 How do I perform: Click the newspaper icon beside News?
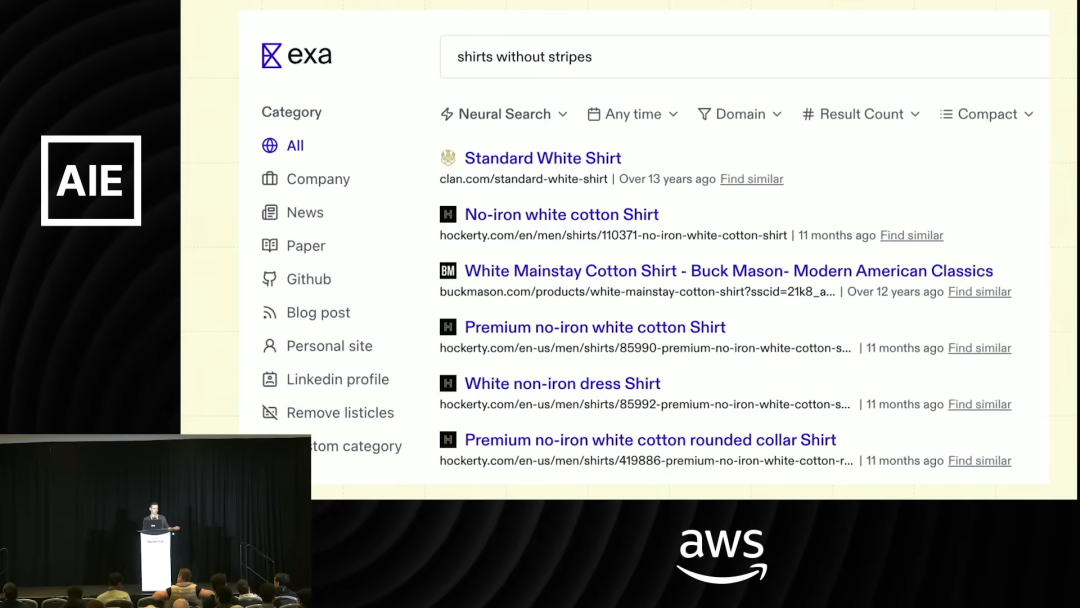(x=269, y=212)
